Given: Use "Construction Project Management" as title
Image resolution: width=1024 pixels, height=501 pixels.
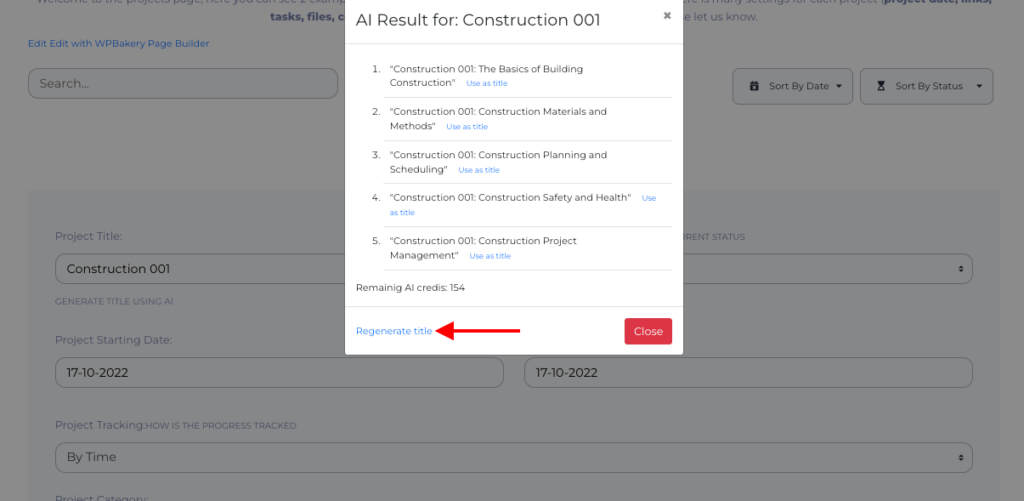Looking at the screenshot, I should (490, 256).
